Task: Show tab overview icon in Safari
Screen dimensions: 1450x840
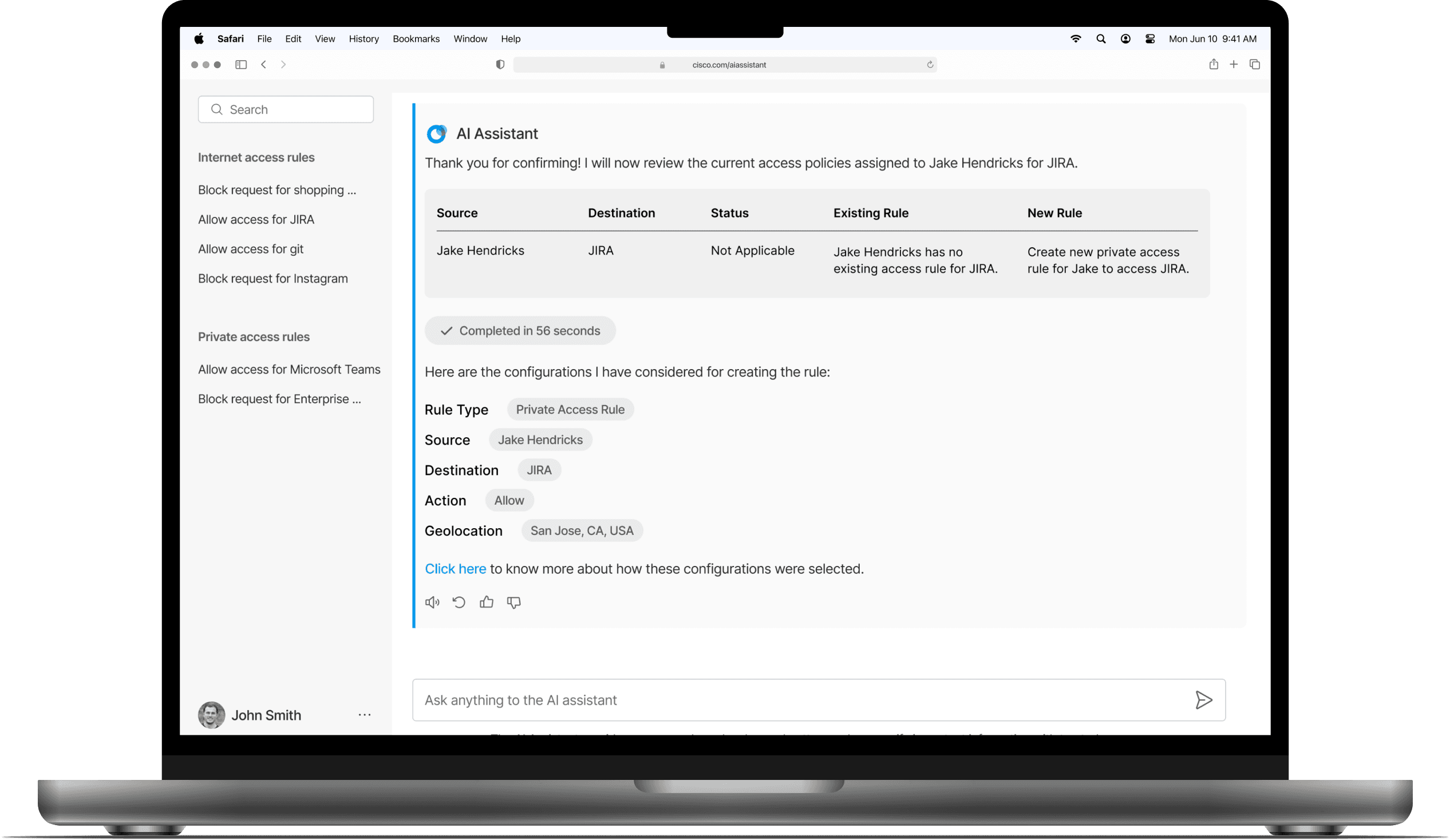Action: pyautogui.click(x=1255, y=65)
